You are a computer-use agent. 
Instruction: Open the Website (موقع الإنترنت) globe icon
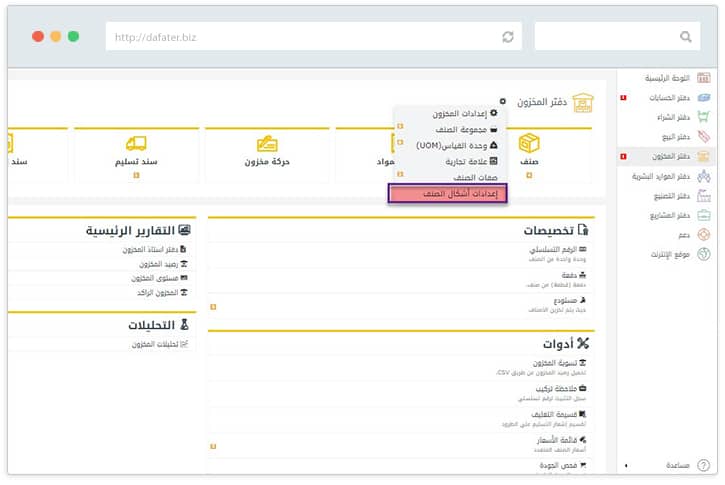[704, 254]
